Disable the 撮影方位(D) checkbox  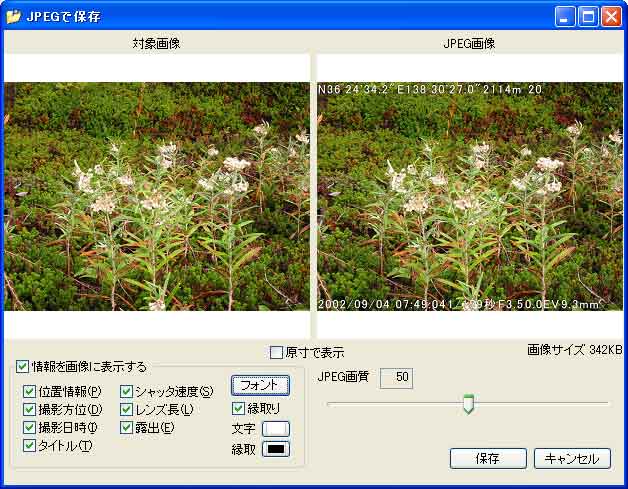tap(30, 409)
